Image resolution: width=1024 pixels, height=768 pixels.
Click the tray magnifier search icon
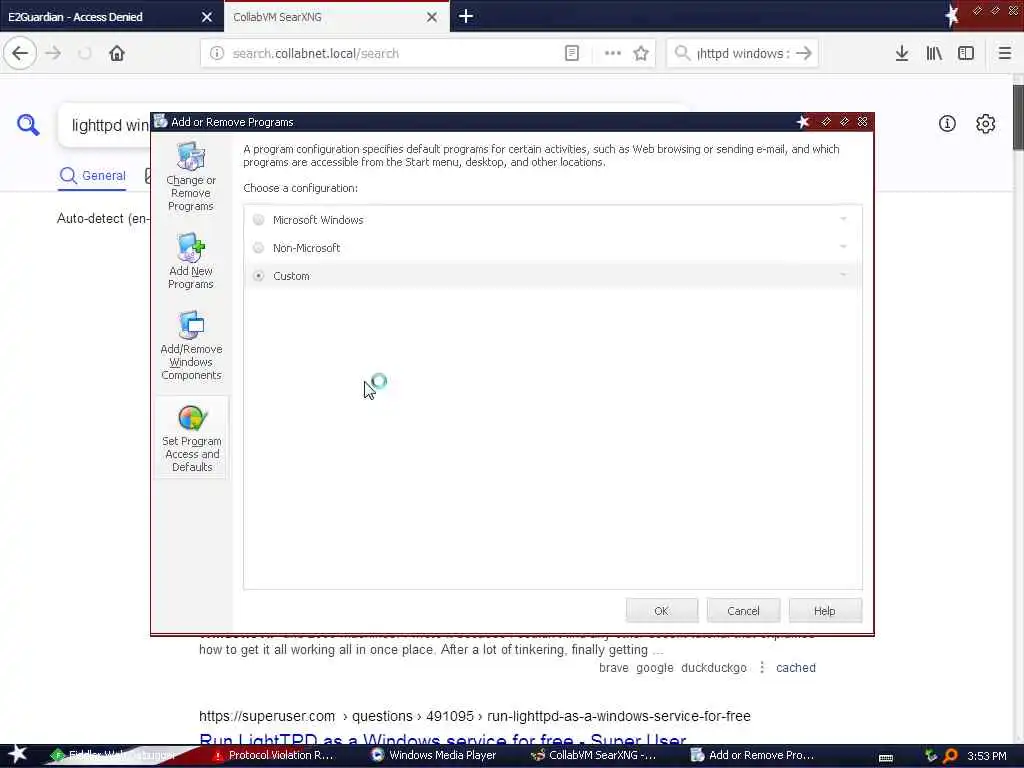[950, 756]
